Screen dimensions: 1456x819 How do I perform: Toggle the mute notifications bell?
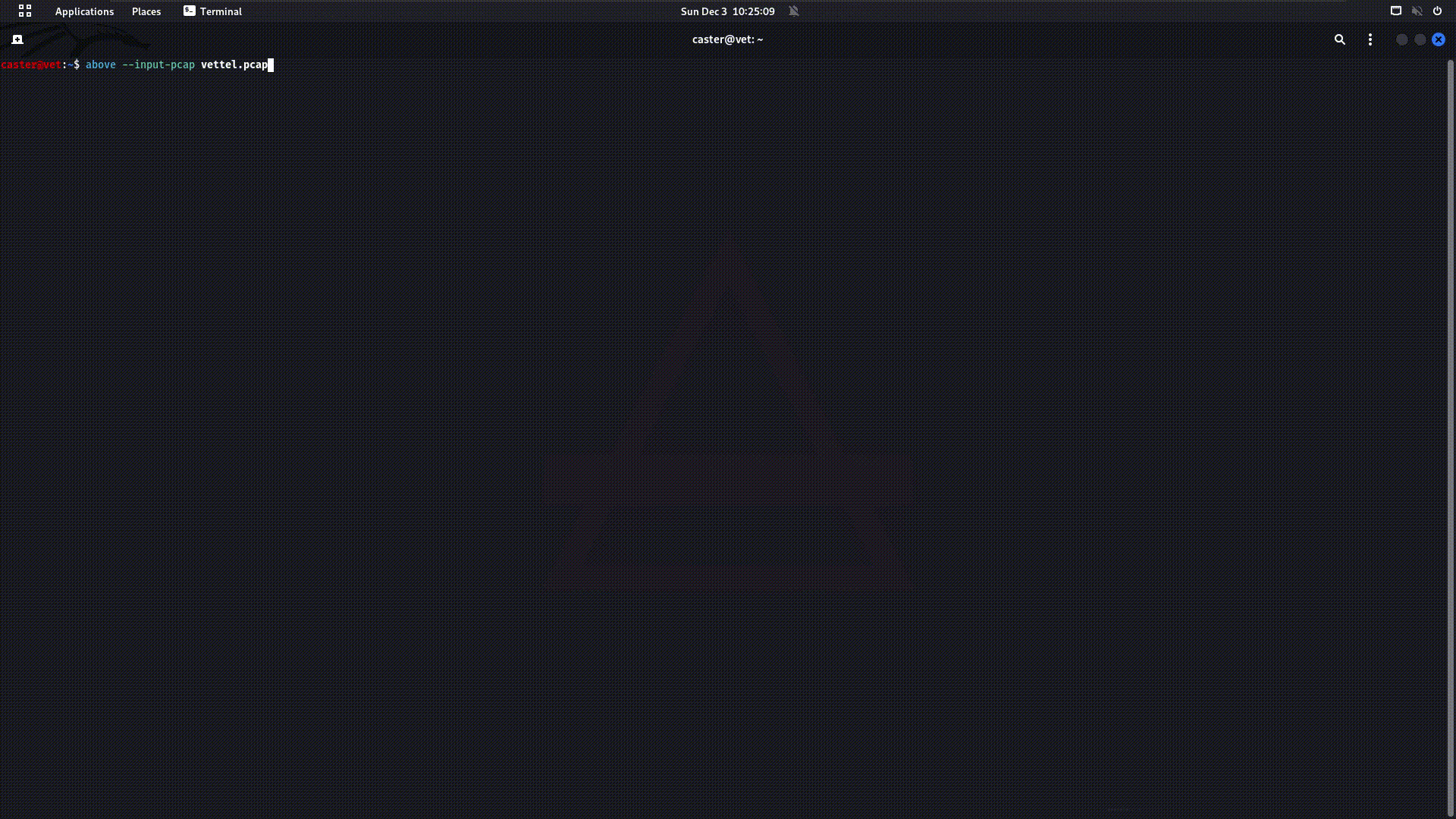794,10
